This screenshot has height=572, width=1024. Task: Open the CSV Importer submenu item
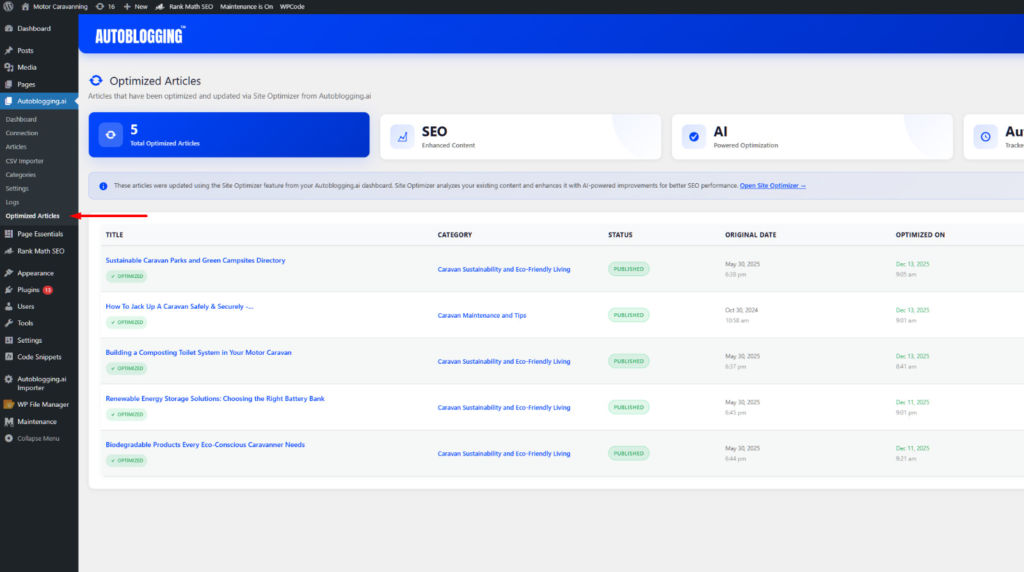click(24, 160)
